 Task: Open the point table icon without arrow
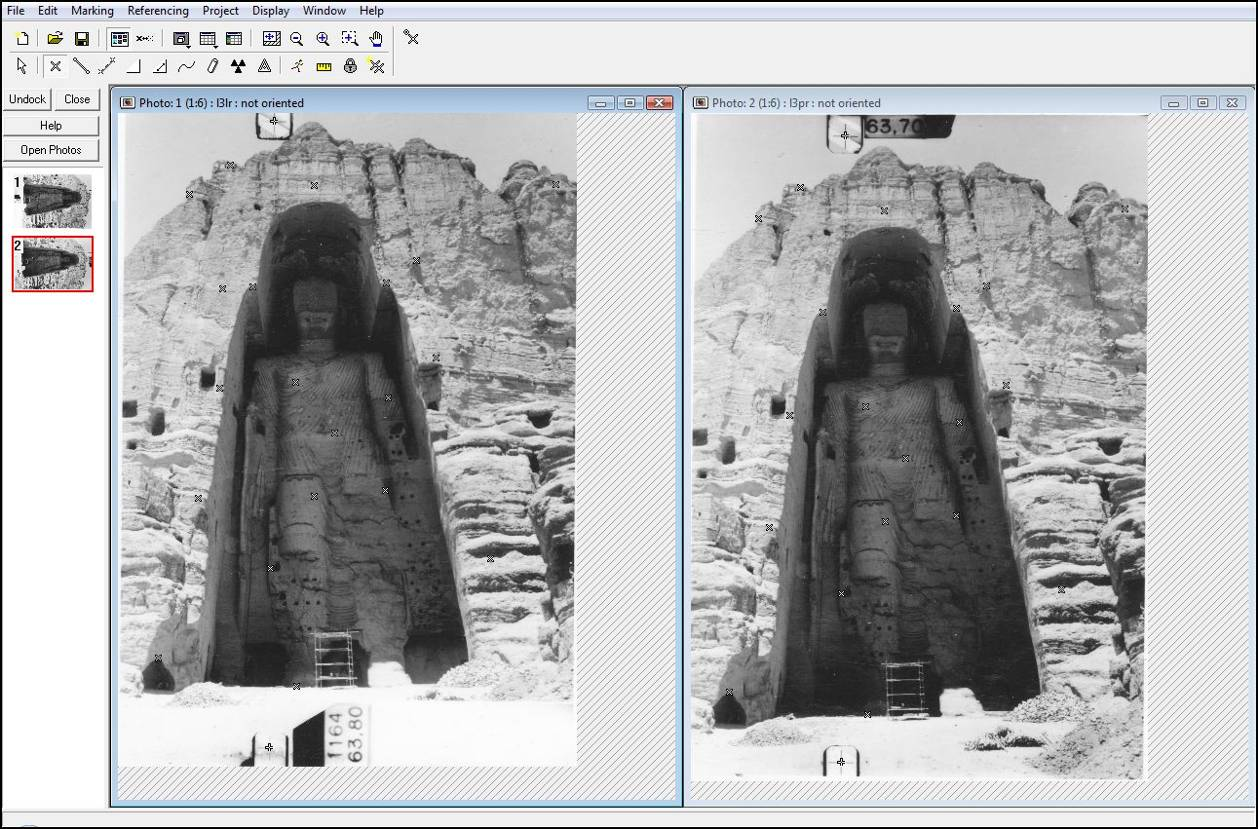pyautogui.click(x=234, y=39)
